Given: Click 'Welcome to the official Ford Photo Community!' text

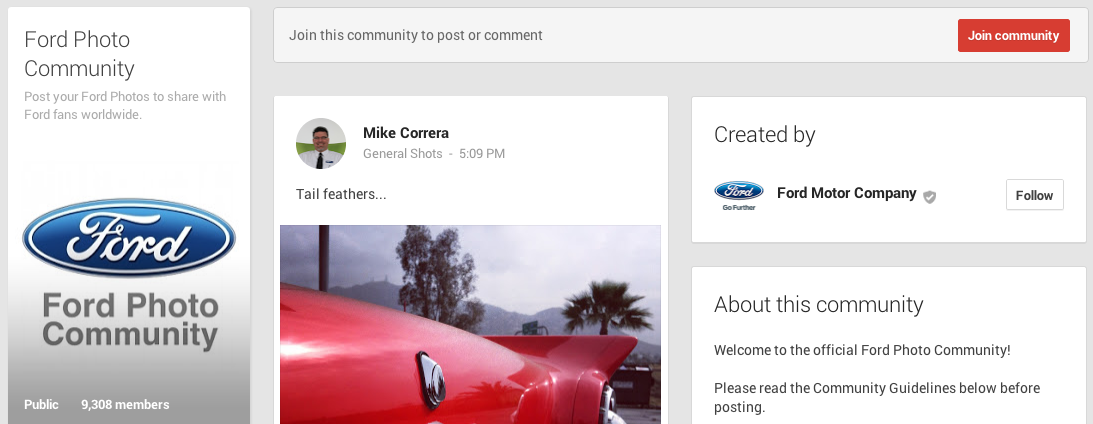Looking at the screenshot, I should pos(862,350).
